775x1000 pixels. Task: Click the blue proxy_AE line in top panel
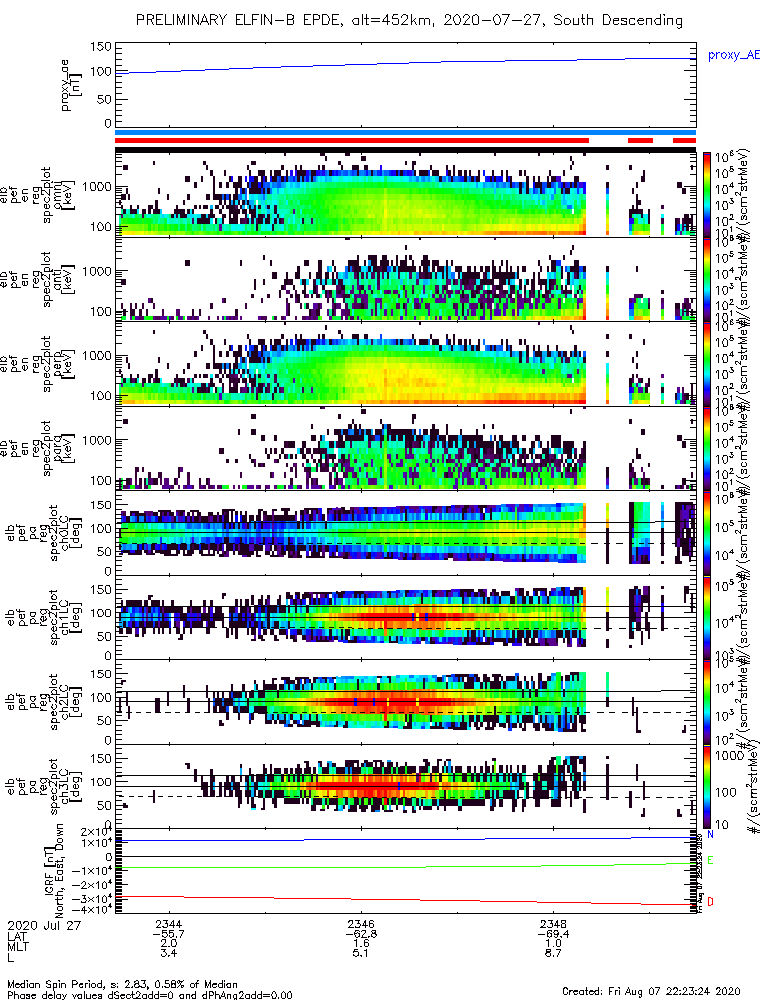pyautogui.click(x=405, y=64)
